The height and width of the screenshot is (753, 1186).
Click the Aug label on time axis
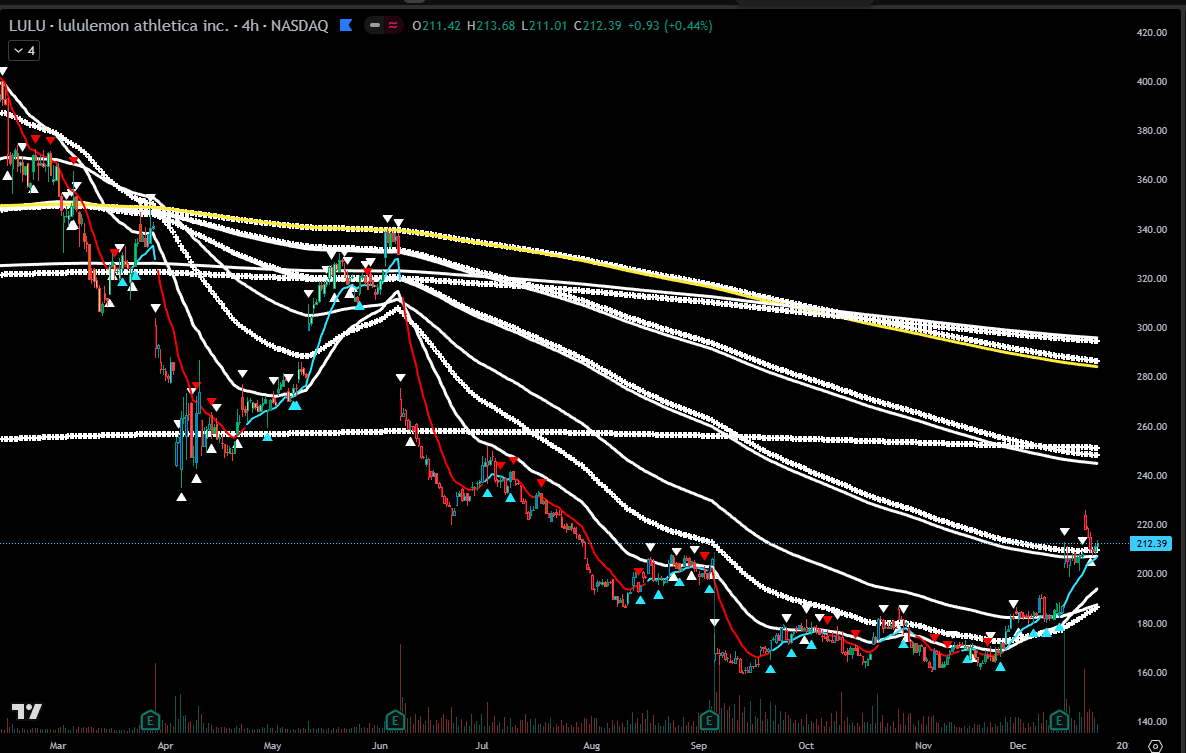pos(591,745)
